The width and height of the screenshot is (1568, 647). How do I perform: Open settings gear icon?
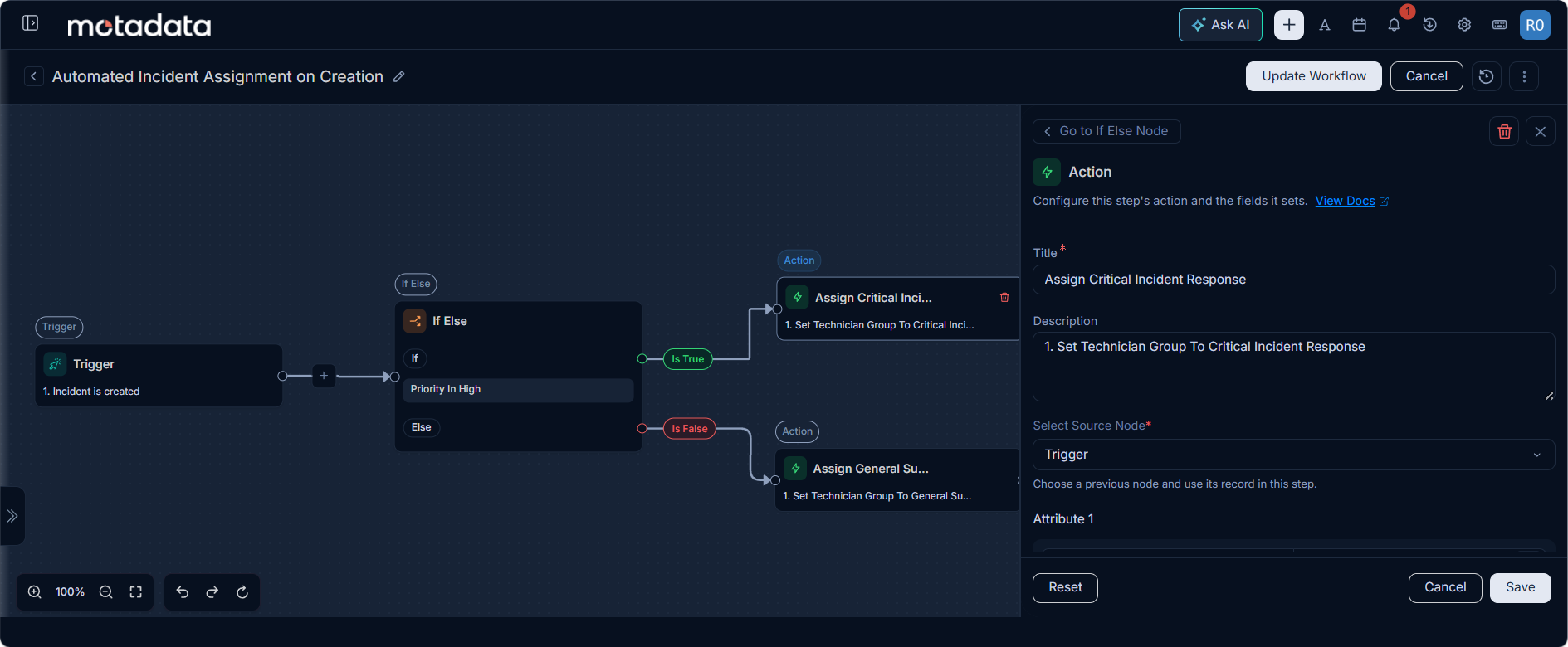(1464, 25)
